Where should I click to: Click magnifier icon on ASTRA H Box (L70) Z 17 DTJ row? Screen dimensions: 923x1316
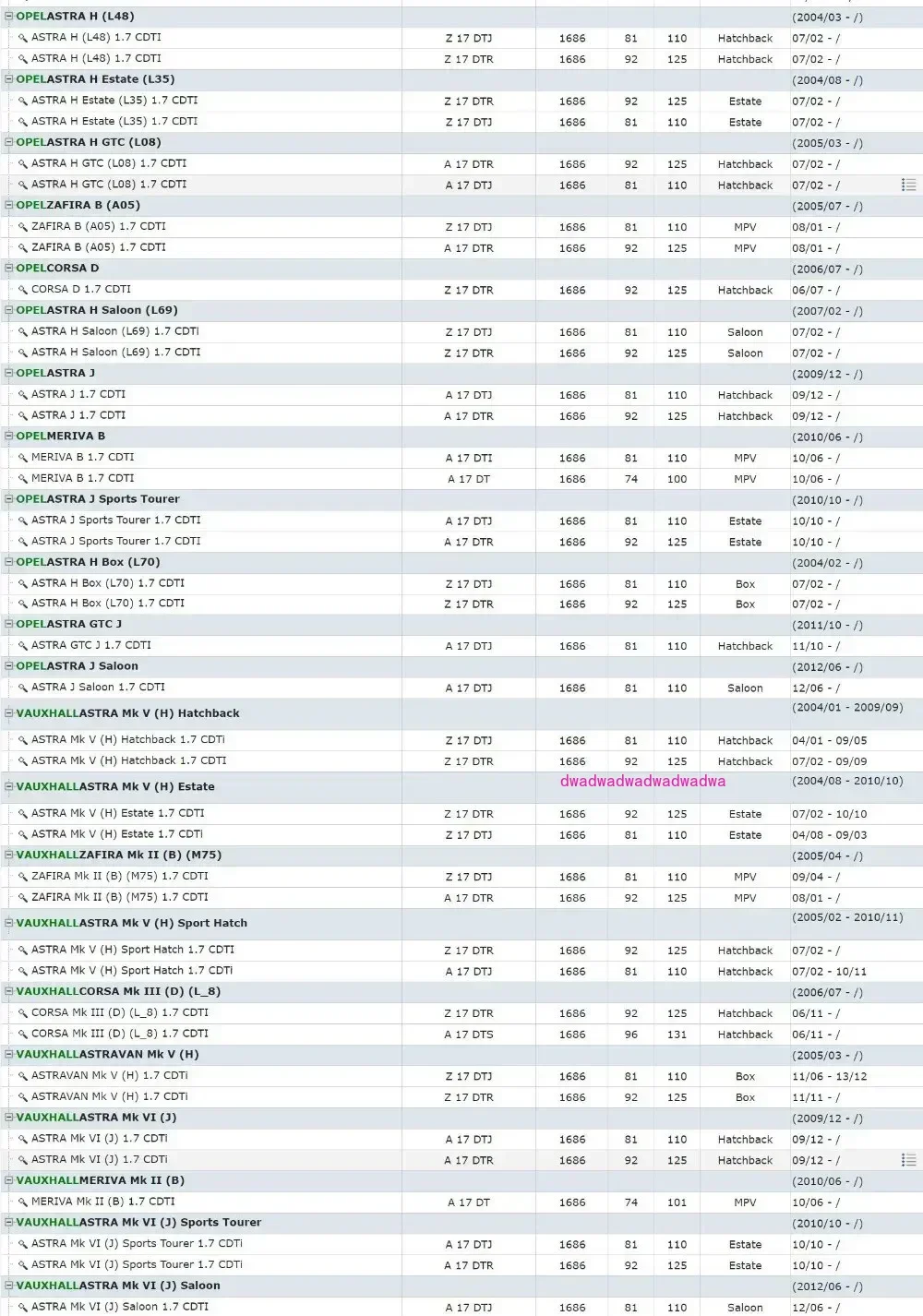pyautogui.click(x=23, y=583)
